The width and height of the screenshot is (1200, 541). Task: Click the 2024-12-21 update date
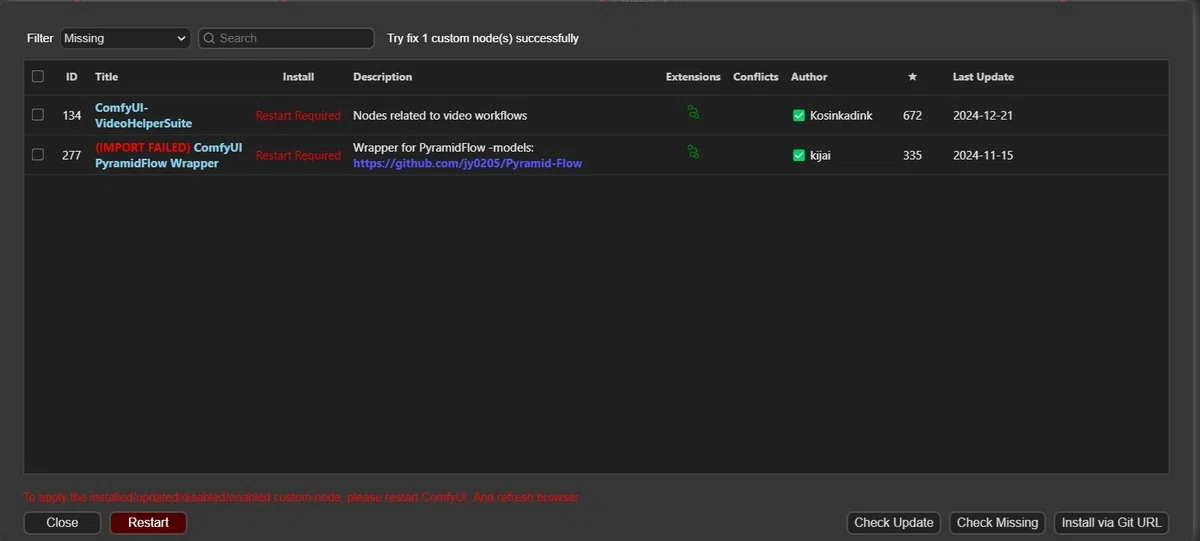pyautogui.click(x=983, y=115)
